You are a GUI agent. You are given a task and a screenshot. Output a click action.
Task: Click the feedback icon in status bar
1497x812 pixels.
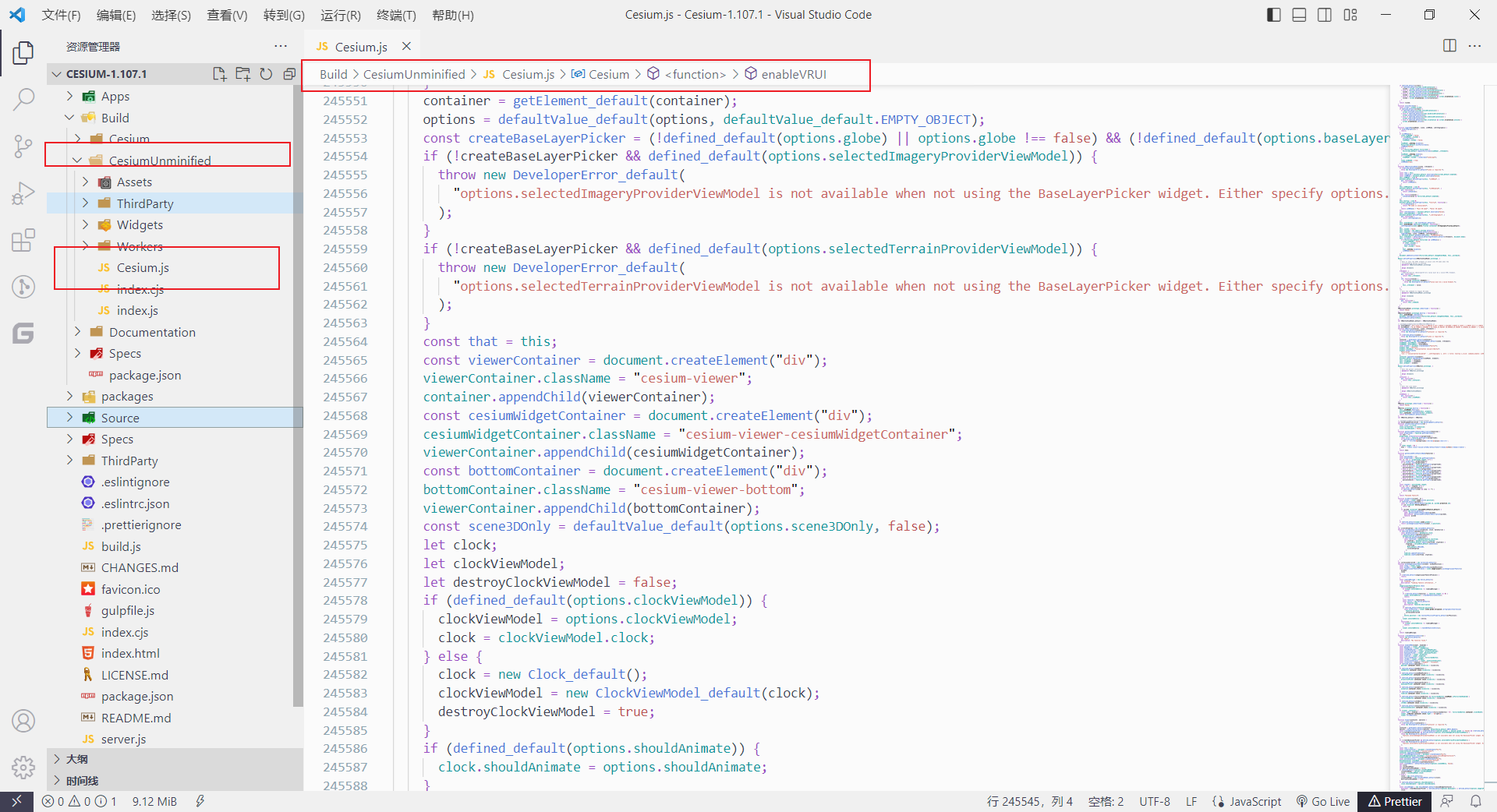click(1447, 801)
